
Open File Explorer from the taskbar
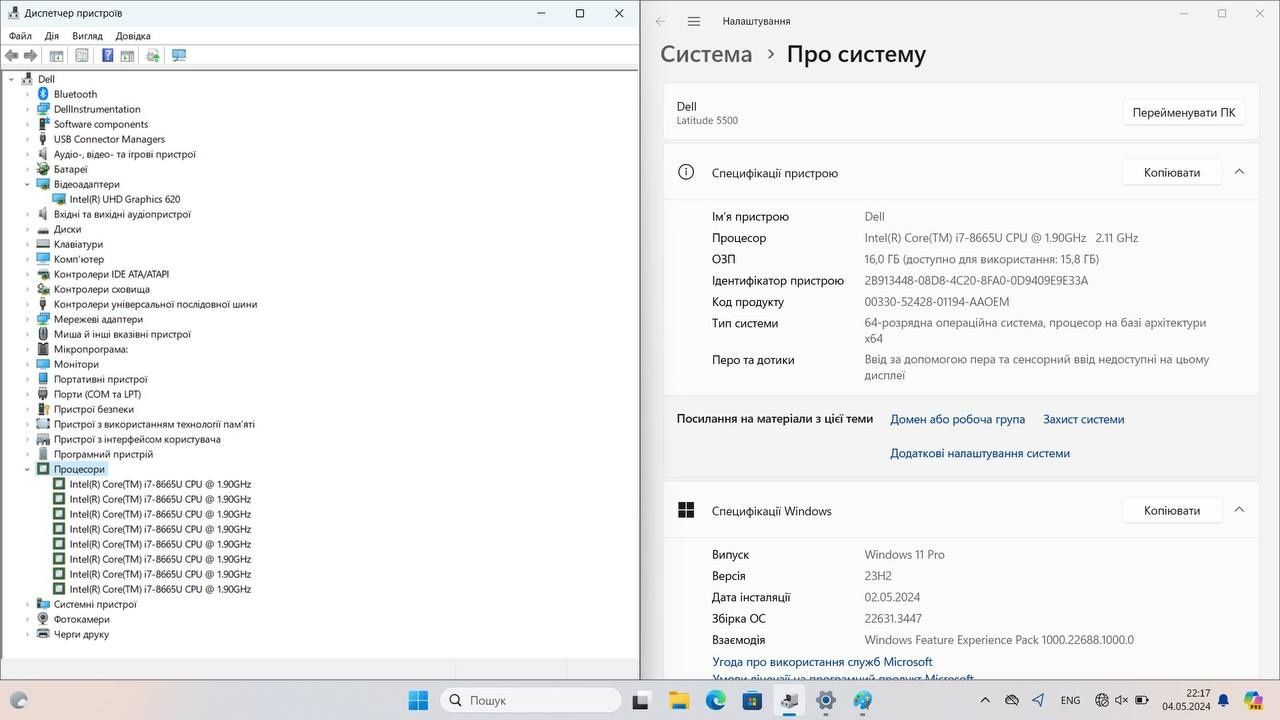coord(679,700)
